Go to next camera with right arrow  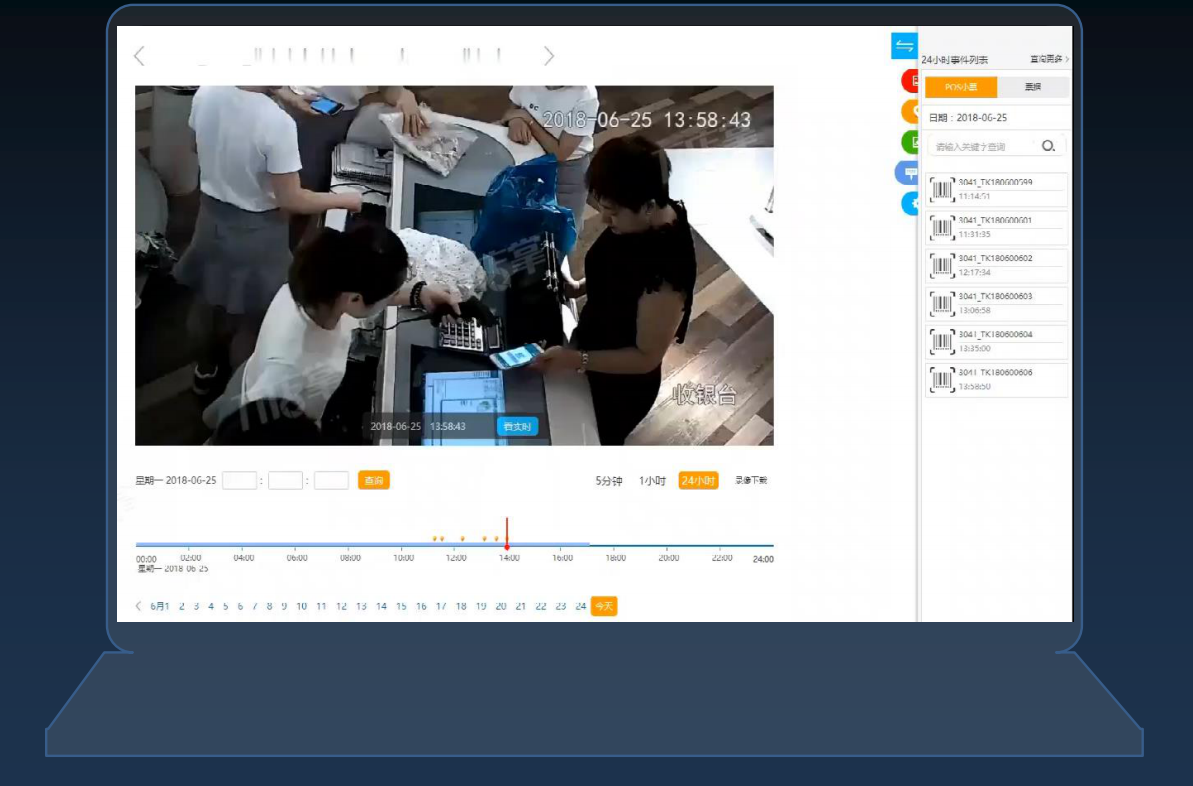click(x=548, y=56)
